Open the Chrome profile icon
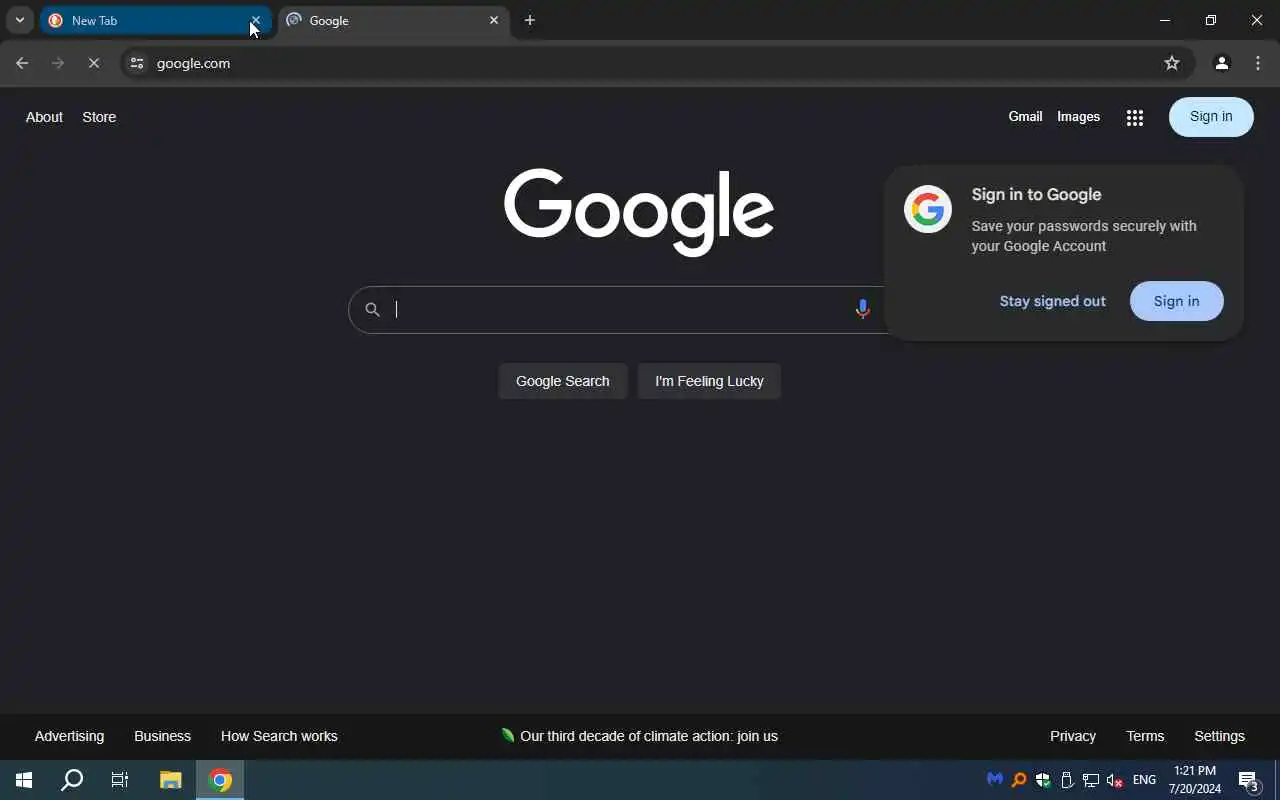 pyautogui.click(x=1221, y=63)
